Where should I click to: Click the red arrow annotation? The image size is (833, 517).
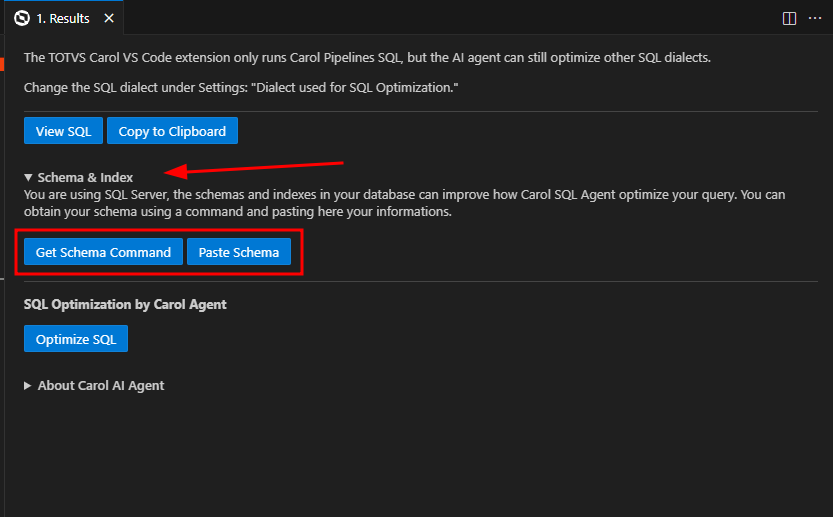pyautogui.click(x=260, y=166)
